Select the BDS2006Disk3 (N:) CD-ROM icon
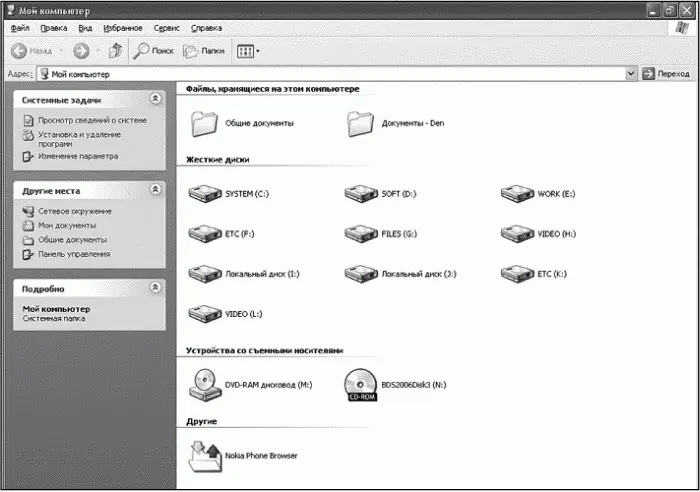700x492 pixels. click(x=360, y=383)
